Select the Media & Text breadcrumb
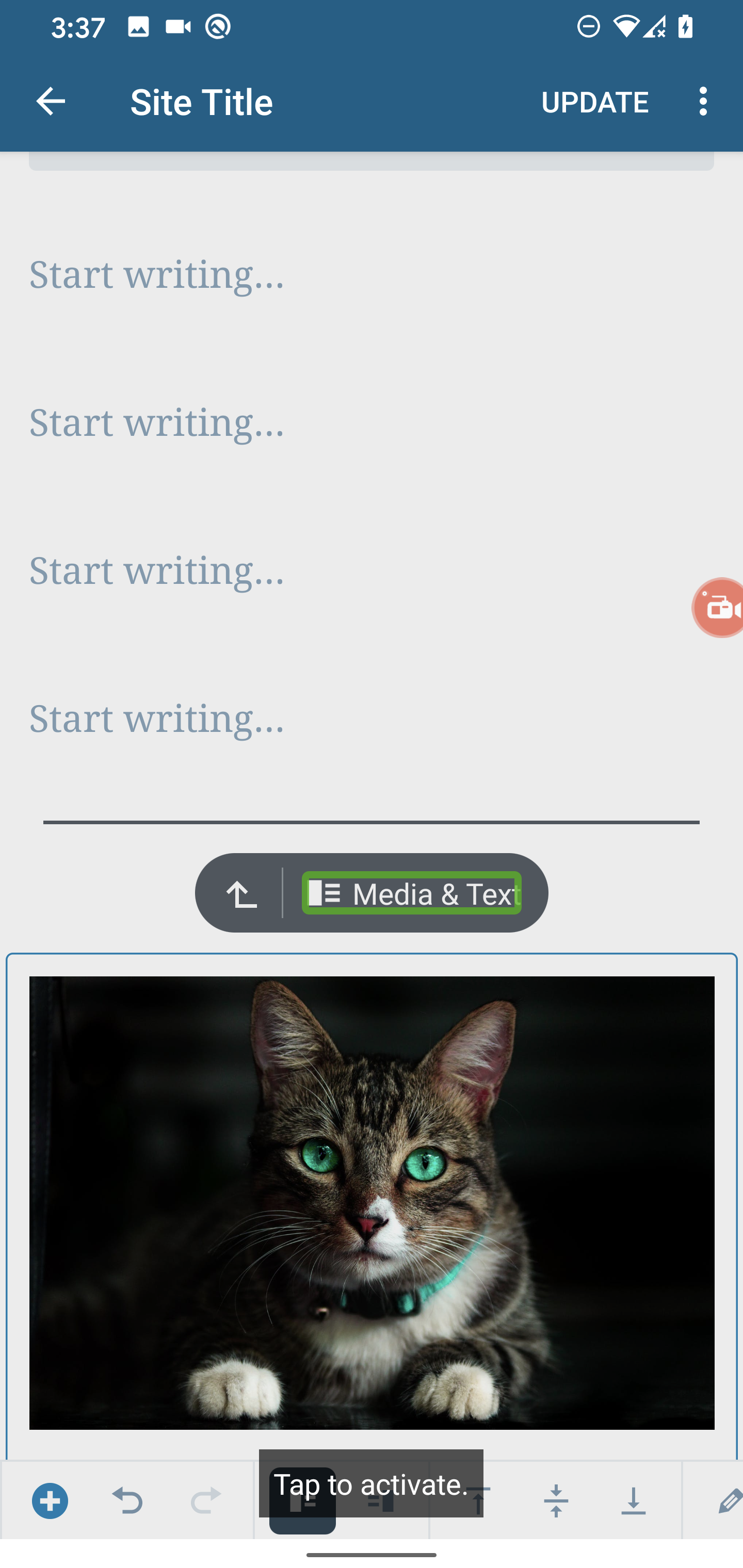Screen dimensions: 743x1568 (x=412, y=893)
